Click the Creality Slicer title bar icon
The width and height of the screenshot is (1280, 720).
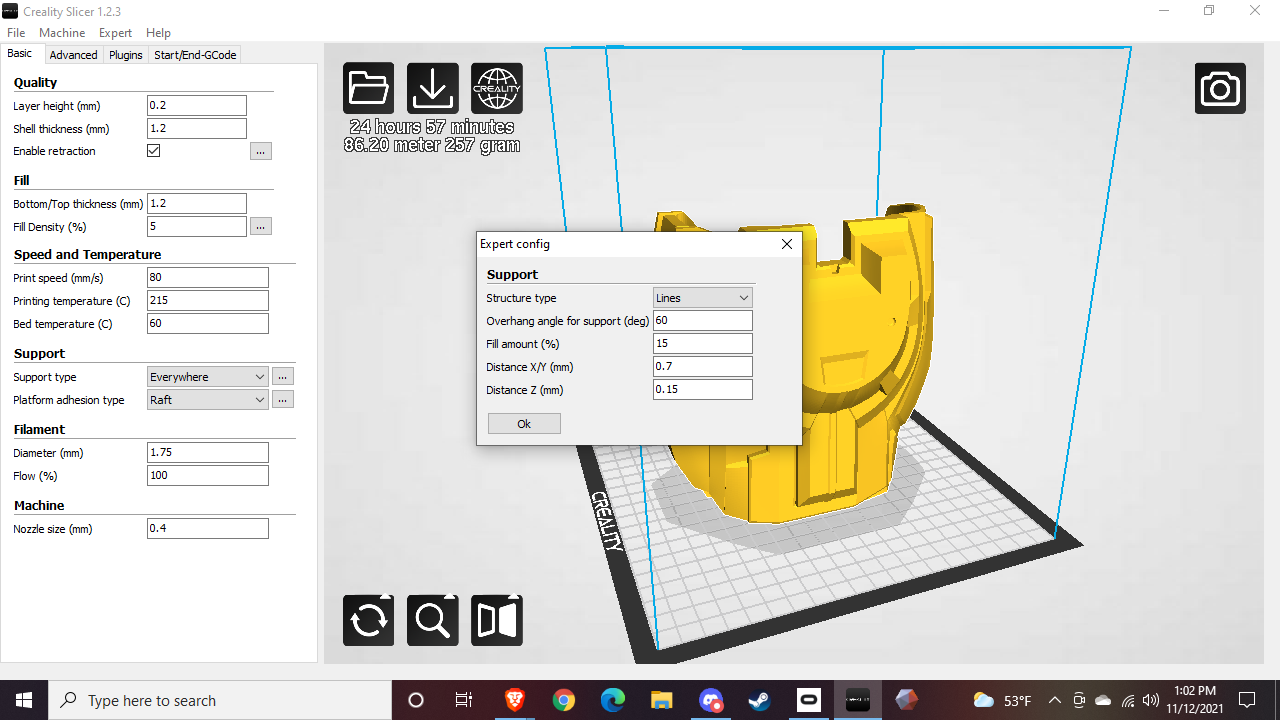[10, 11]
